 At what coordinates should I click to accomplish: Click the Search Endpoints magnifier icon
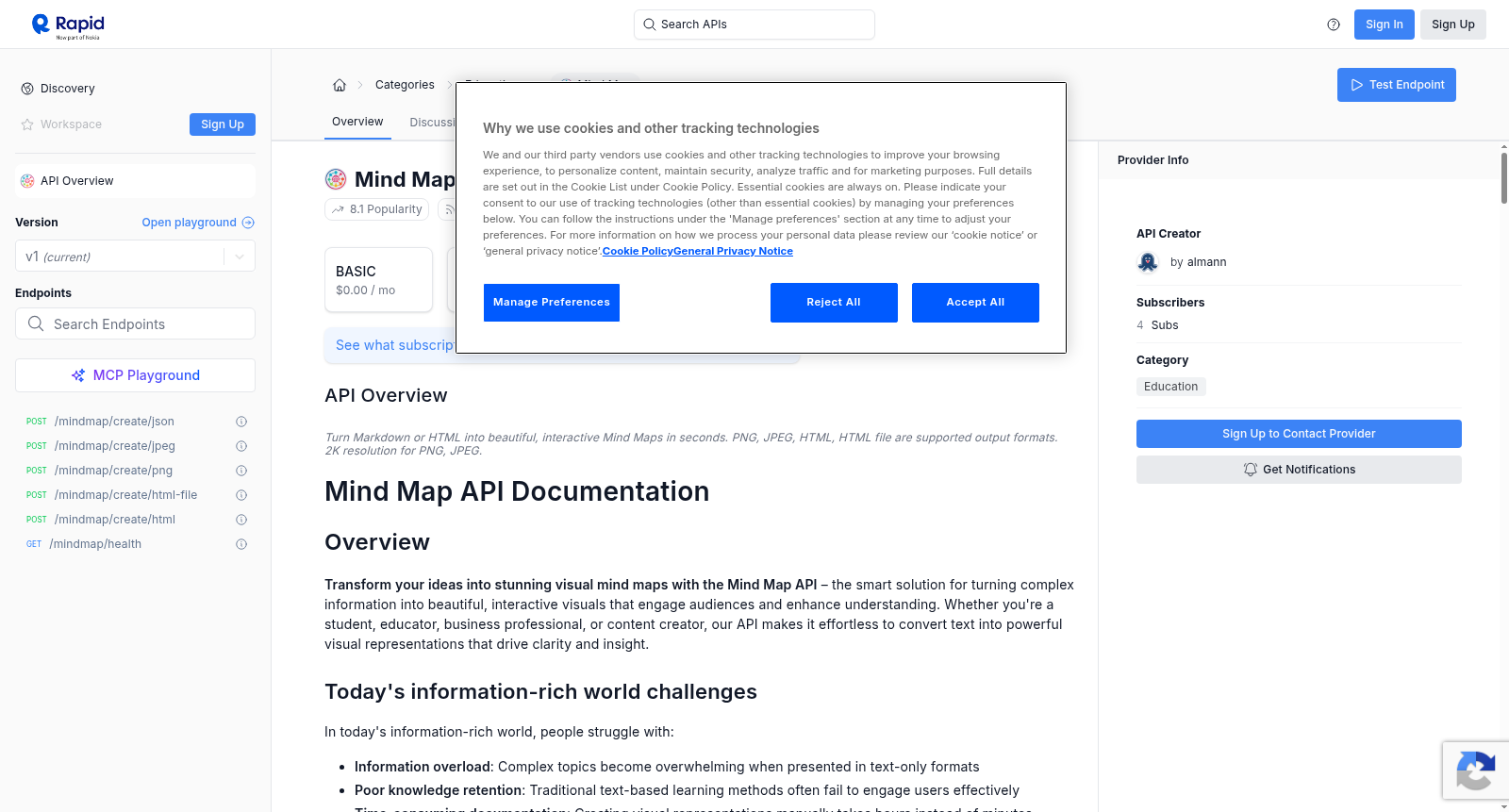pos(36,323)
